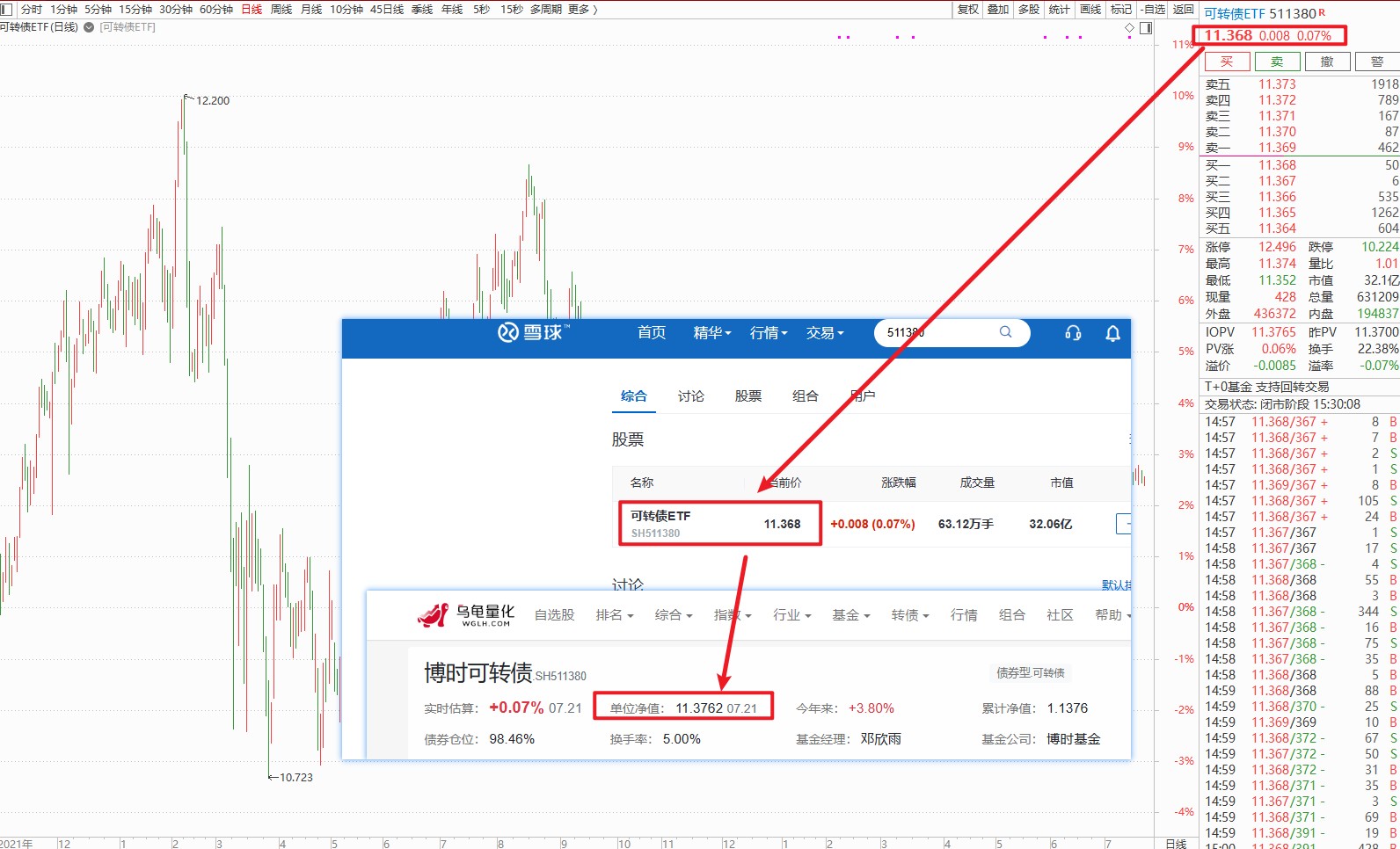
Task: Expand Xueqiu 行情 dropdown
Action: coord(769,332)
